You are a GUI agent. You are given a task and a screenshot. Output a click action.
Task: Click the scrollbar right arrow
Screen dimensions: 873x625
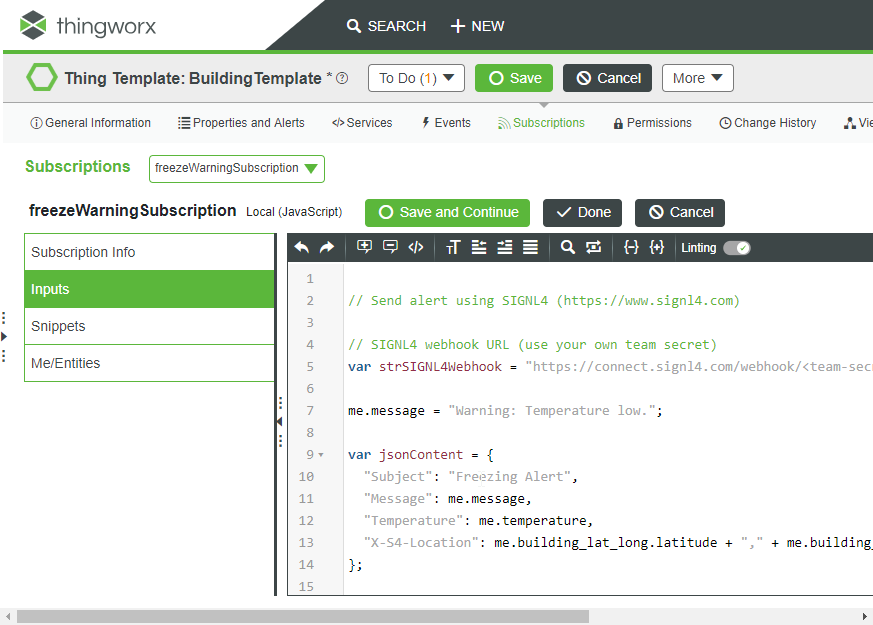pyautogui.click(x=865, y=617)
